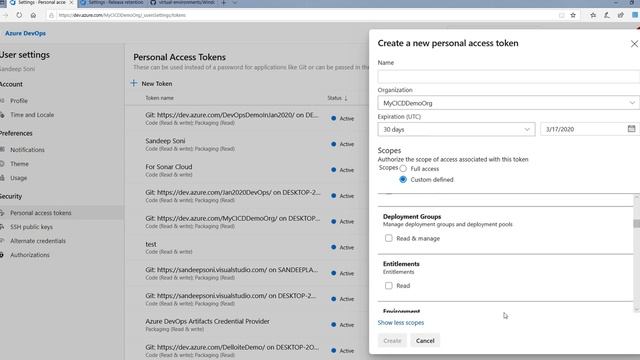Open Notifications preferences
The height and width of the screenshot is (360, 640).
pyautogui.click(x=27, y=150)
